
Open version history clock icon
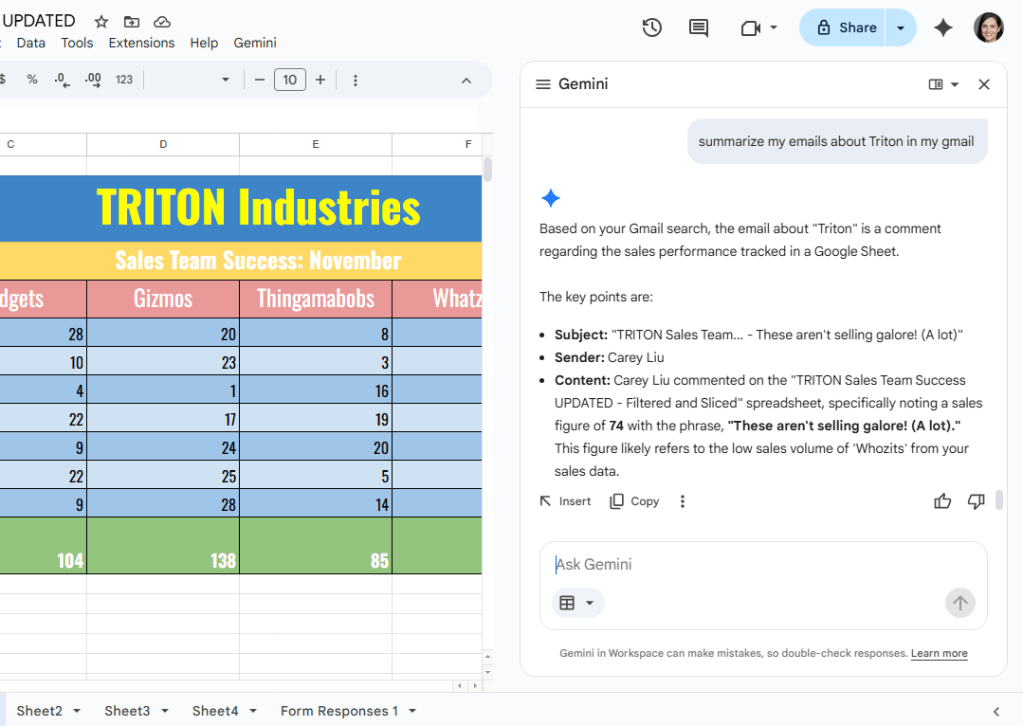[x=652, y=28]
